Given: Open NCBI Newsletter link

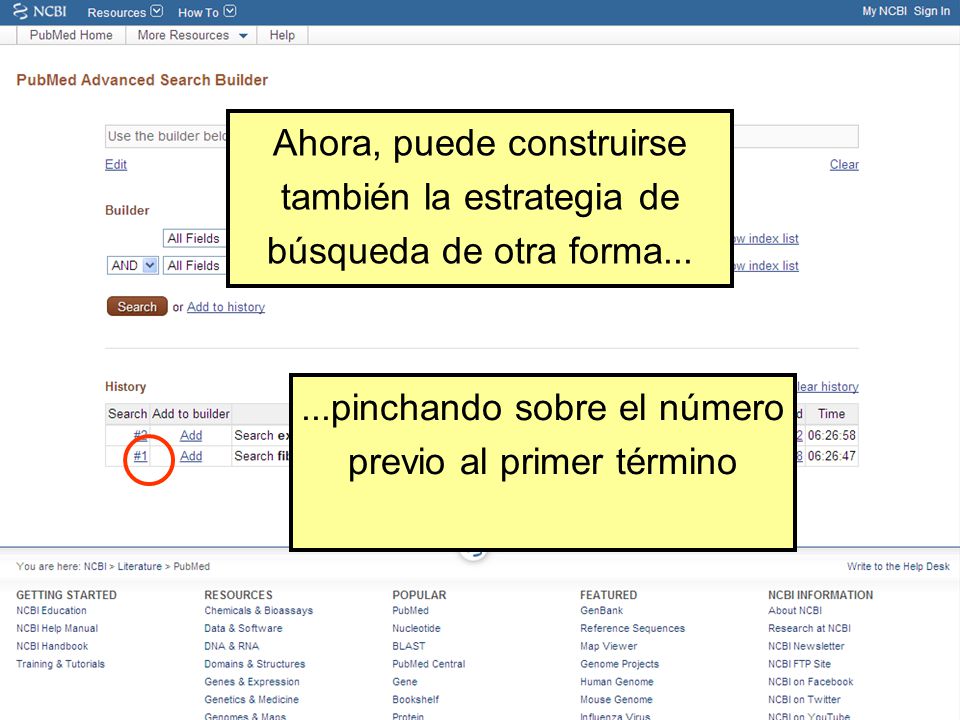Looking at the screenshot, I should pos(806,646).
